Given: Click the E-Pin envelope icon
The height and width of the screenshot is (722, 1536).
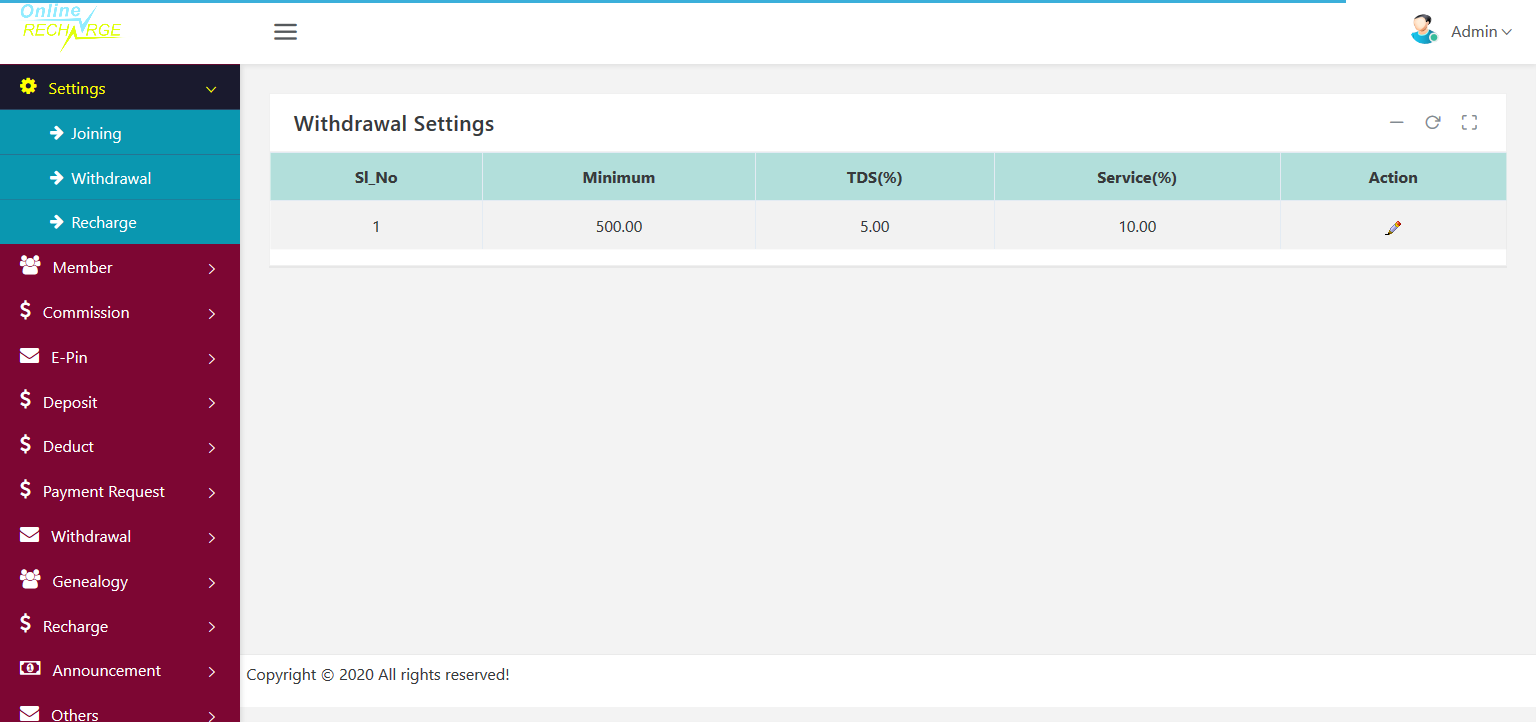Looking at the screenshot, I should click(x=30, y=356).
